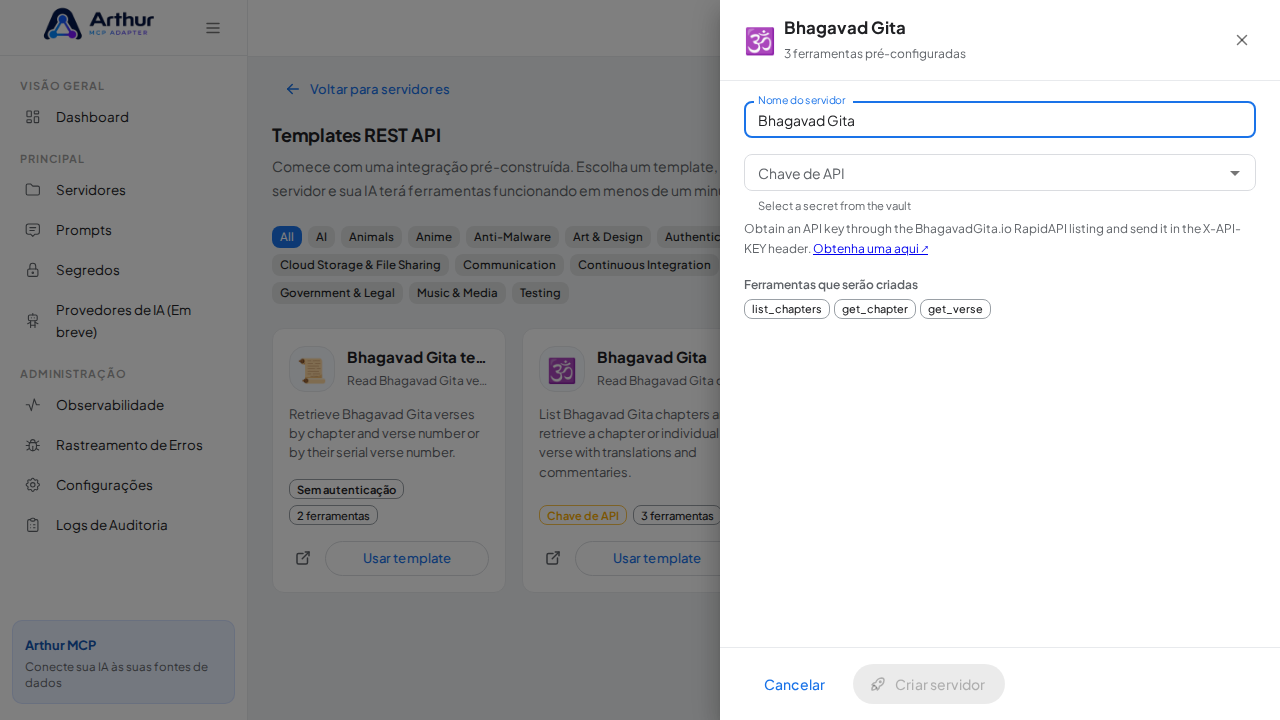Open Rastreamento de Erros page
The height and width of the screenshot is (720, 1280).
click(124, 445)
